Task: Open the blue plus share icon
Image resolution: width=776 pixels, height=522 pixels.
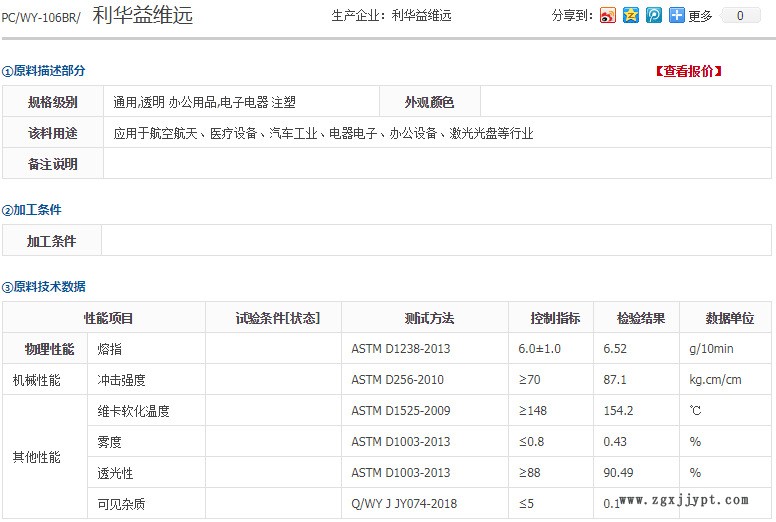Action: (677, 15)
